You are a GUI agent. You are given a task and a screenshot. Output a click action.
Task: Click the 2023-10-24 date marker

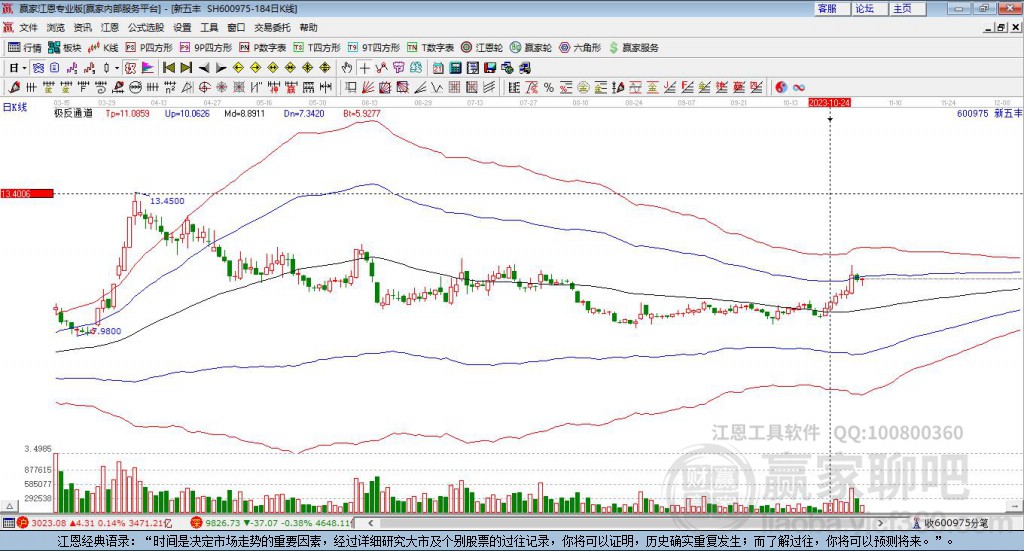point(829,103)
